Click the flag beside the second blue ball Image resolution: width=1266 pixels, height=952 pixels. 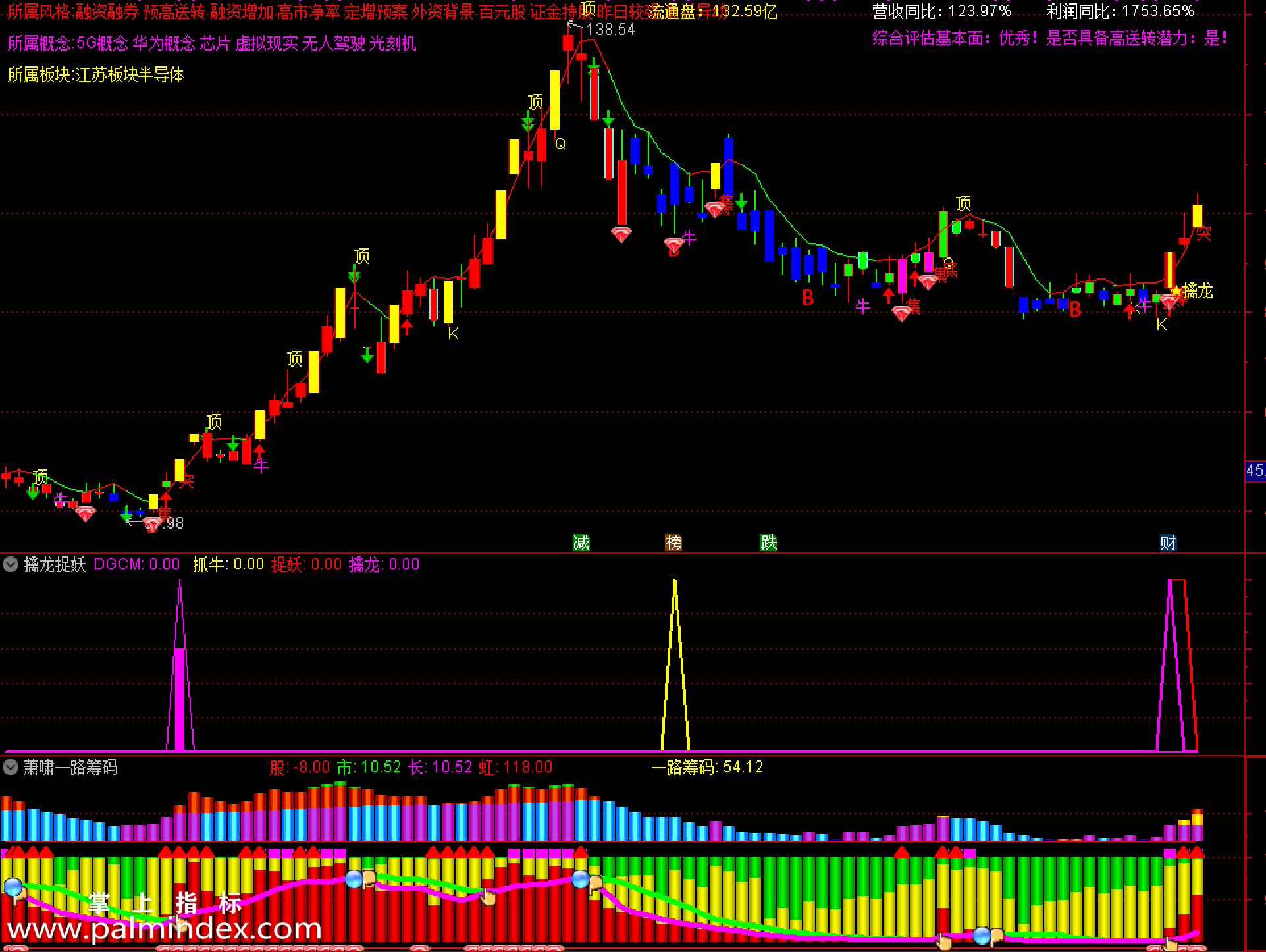click(369, 878)
